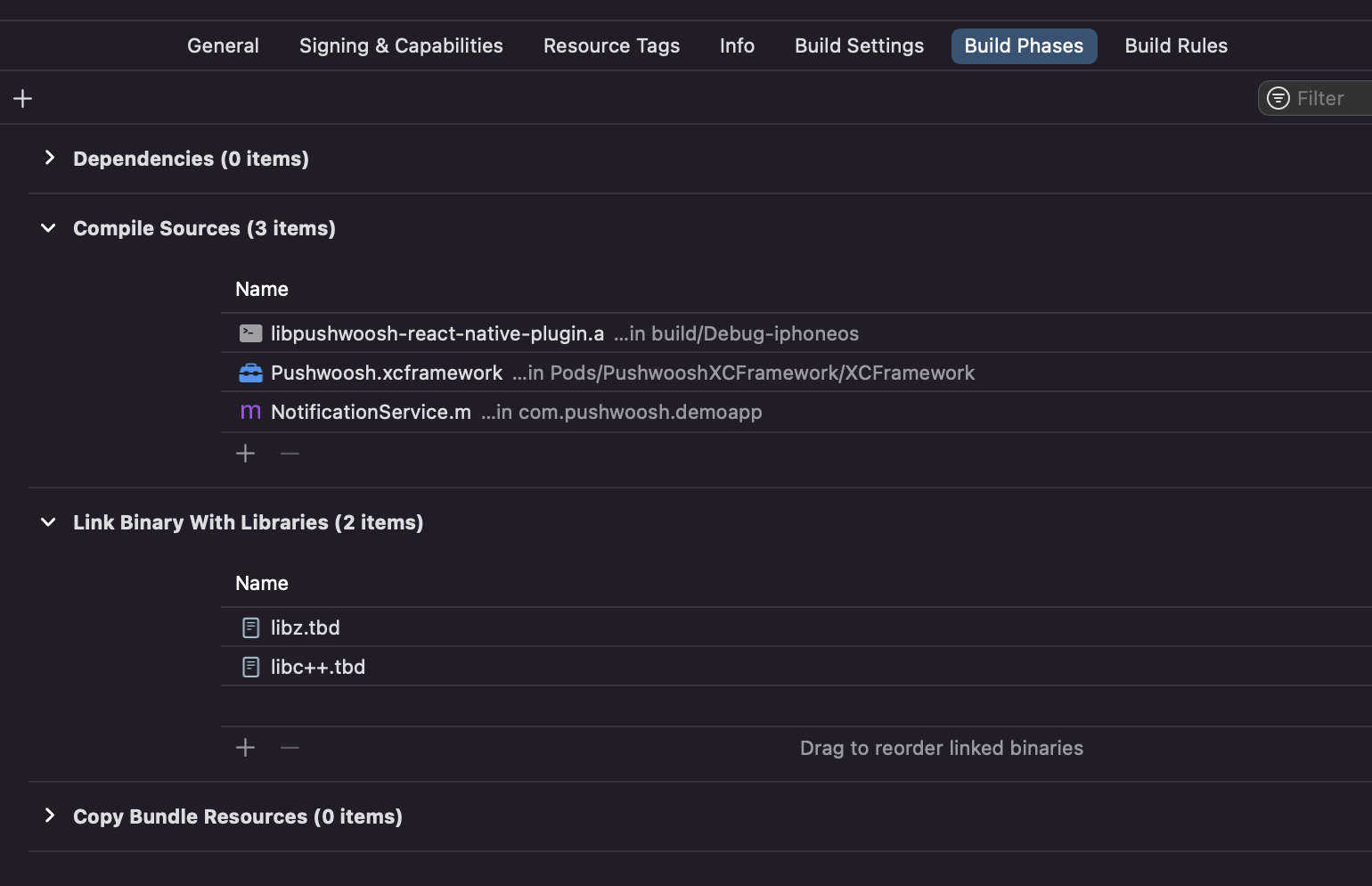
Task: Add a library under Link Binary With Libraries
Action: (245, 748)
